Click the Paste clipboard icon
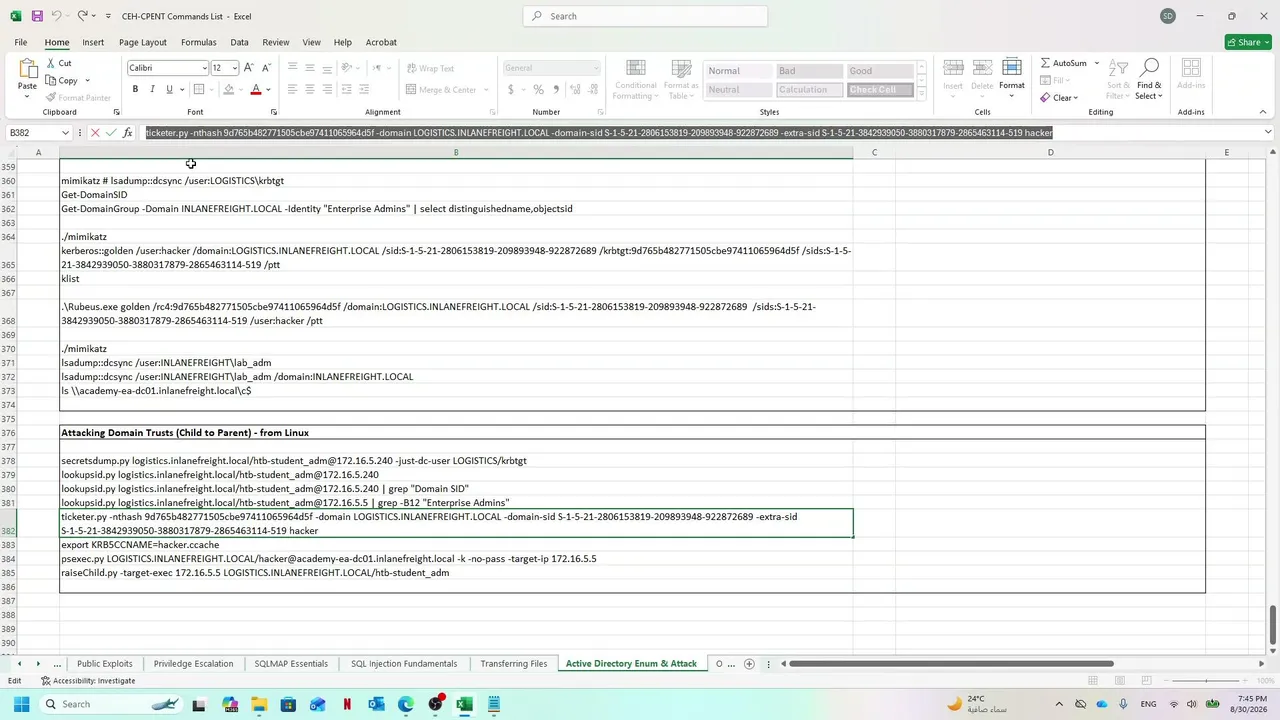The height and width of the screenshot is (720, 1280). click(27, 69)
